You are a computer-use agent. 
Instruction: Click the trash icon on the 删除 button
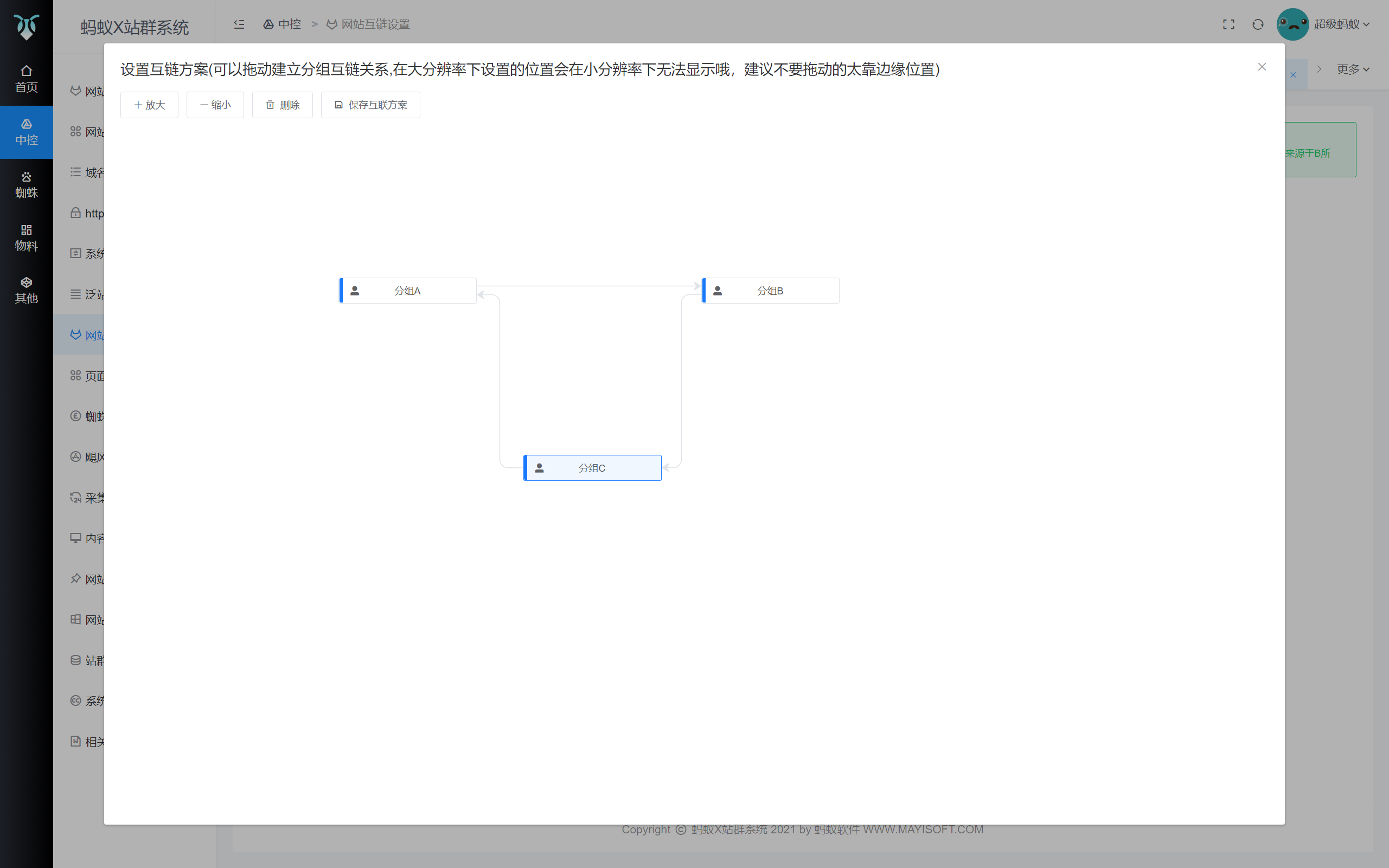point(271,105)
